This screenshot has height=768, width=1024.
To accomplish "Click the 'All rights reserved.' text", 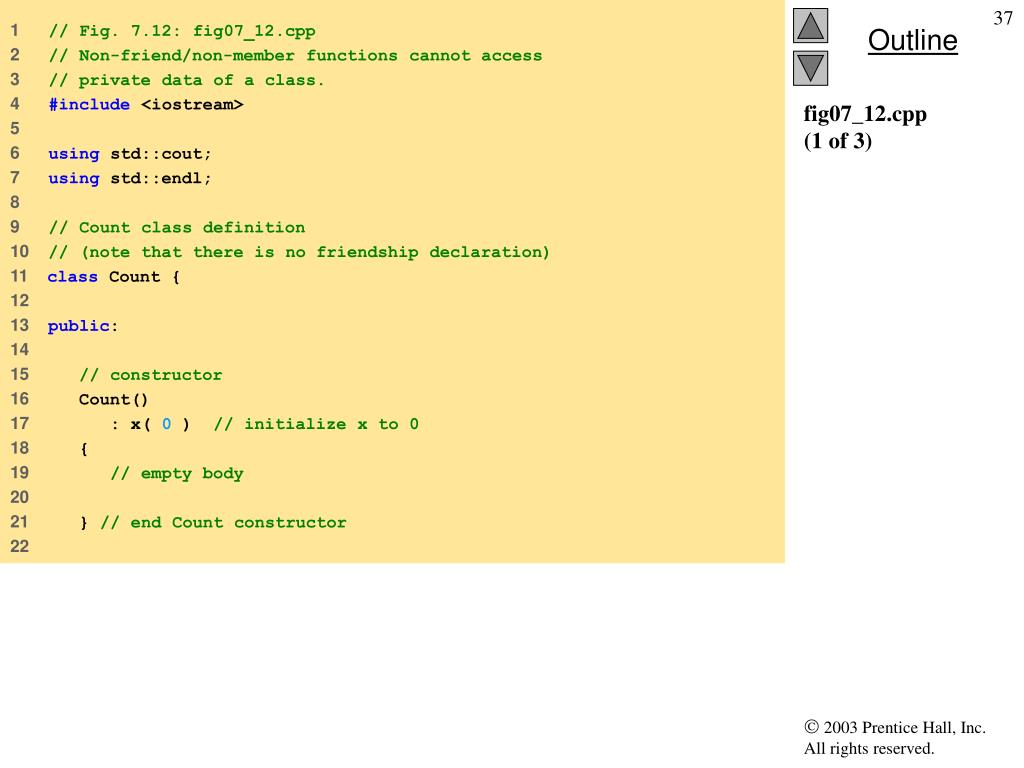I will [x=869, y=748].
